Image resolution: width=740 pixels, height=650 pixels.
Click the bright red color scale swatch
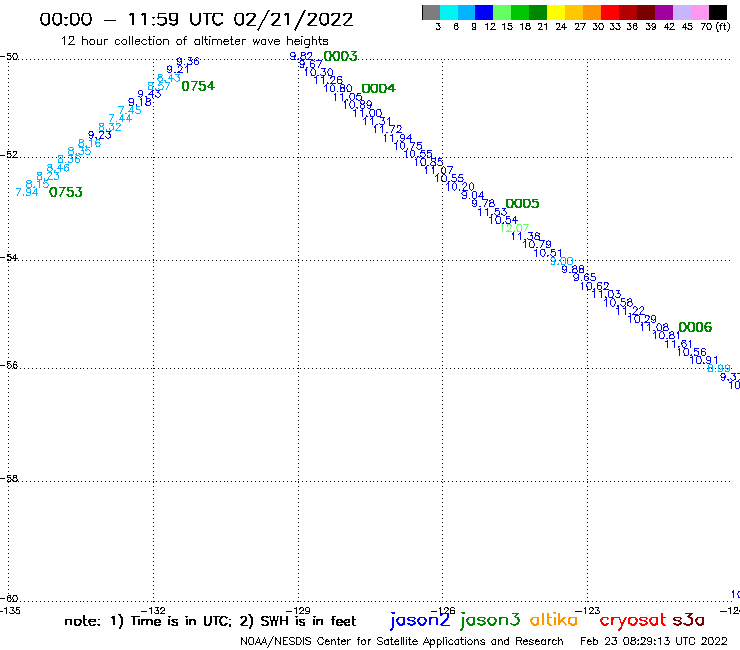(x=610, y=12)
